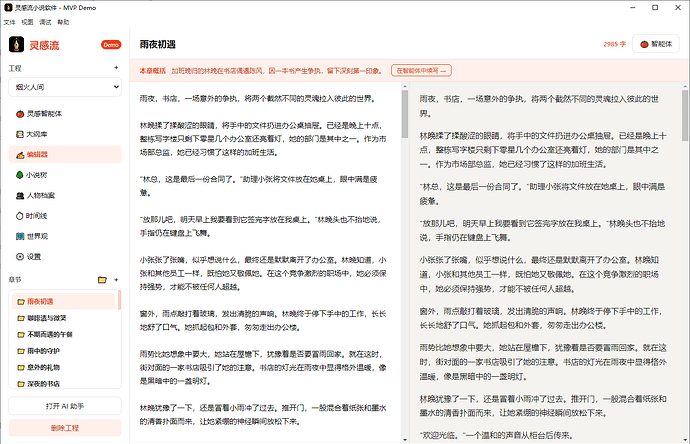Click the 本章概括 label

click(x=152, y=70)
